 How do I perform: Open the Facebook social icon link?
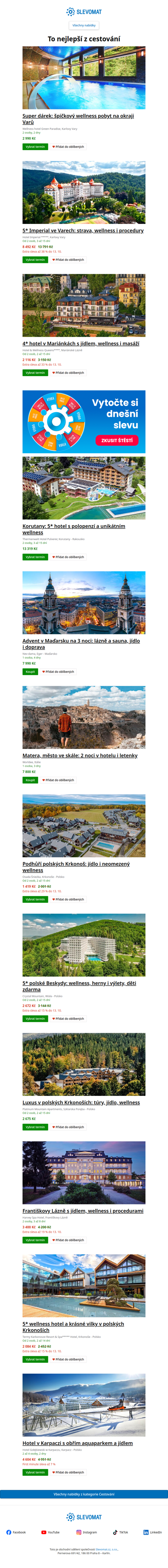pos(16,1532)
